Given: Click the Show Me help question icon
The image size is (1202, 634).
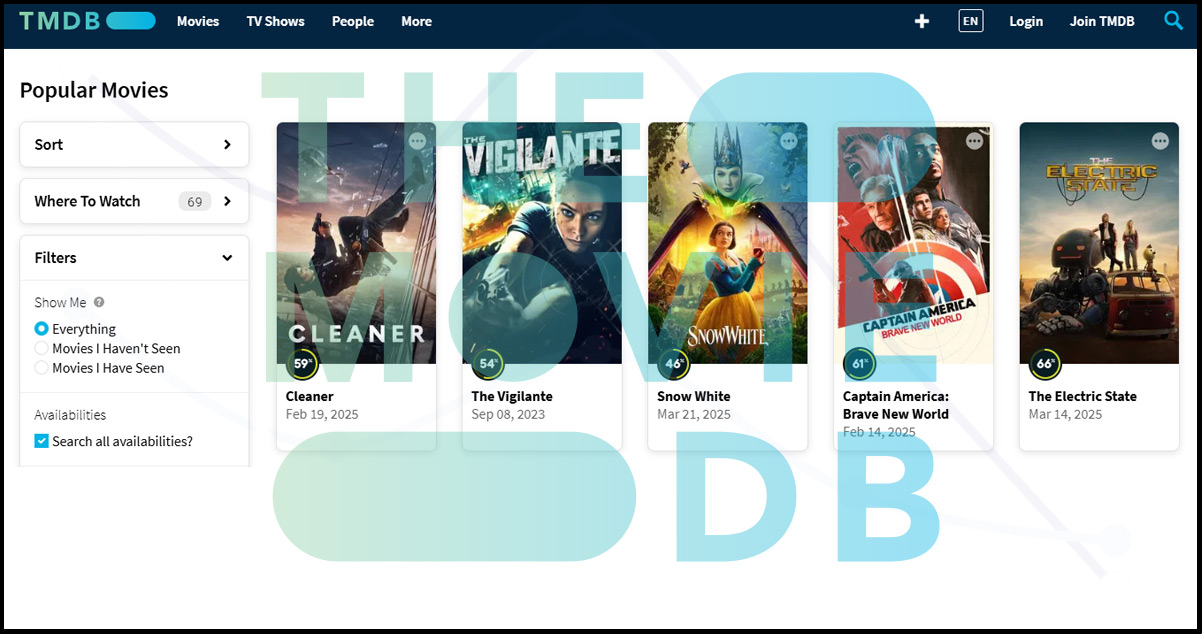Looking at the screenshot, I should click(99, 302).
